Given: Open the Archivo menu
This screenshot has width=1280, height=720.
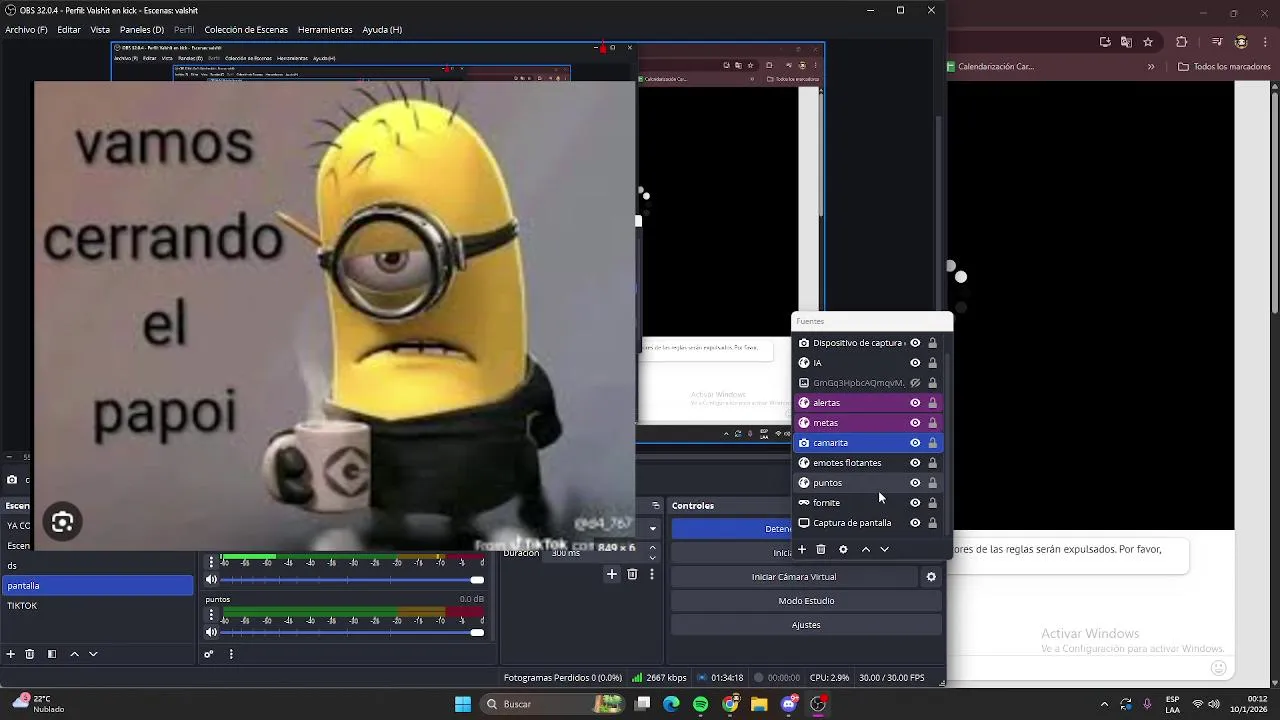Looking at the screenshot, I should 26,30.
